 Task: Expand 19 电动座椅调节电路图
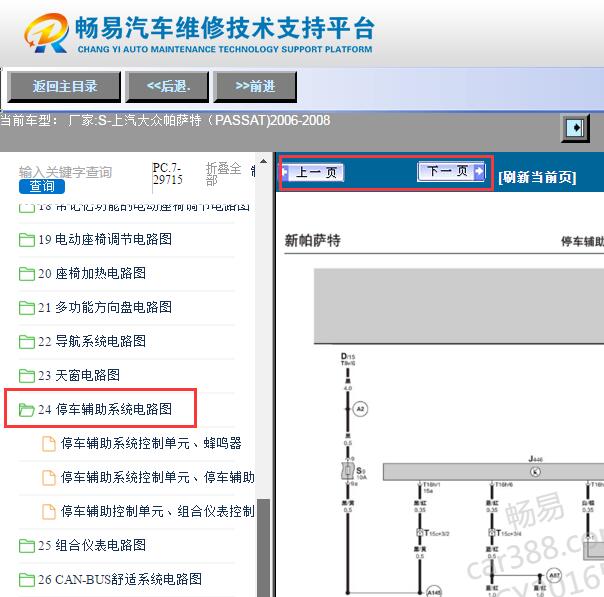click(105, 239)
